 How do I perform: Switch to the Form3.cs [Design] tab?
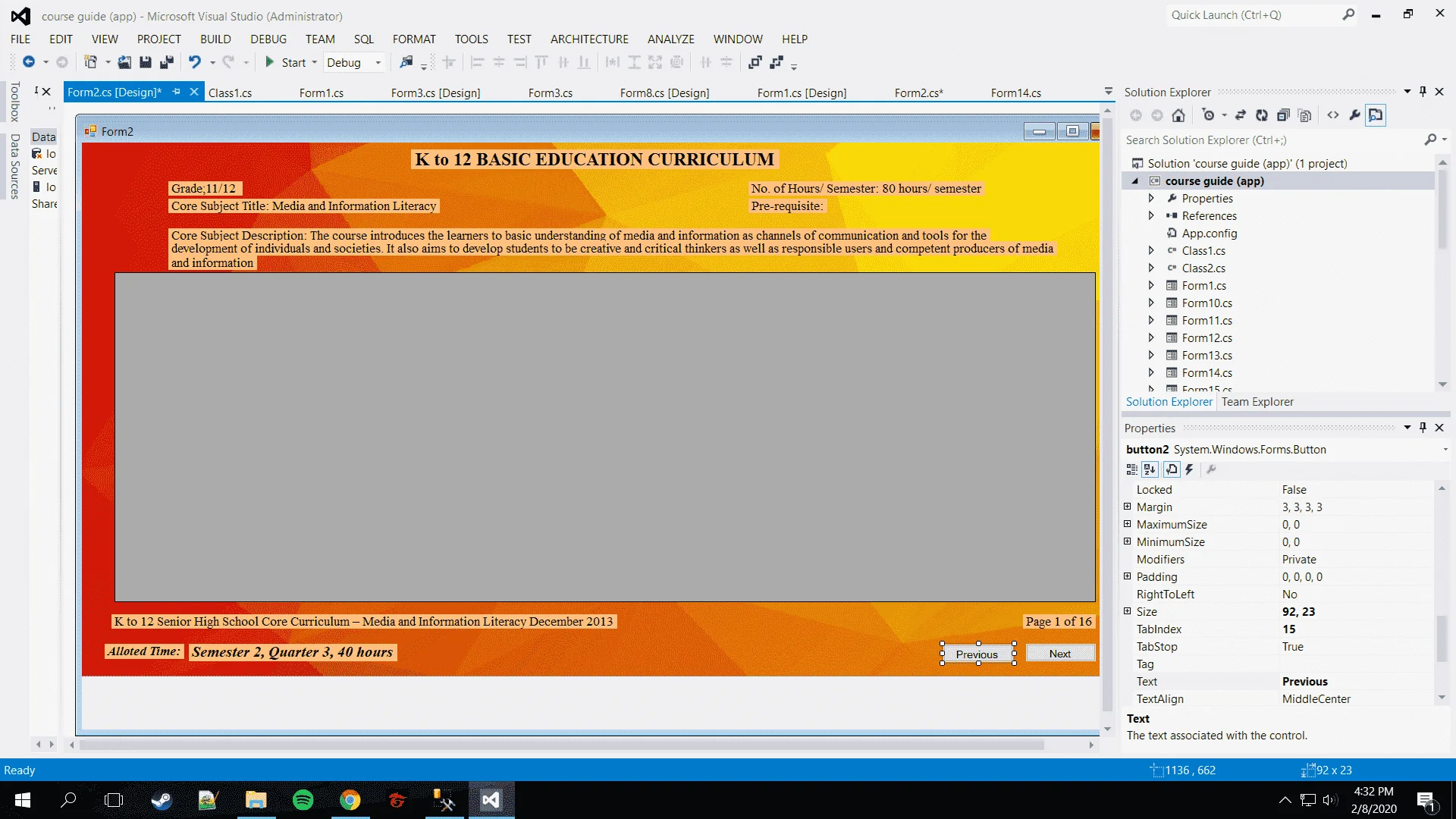pos(436,93)
